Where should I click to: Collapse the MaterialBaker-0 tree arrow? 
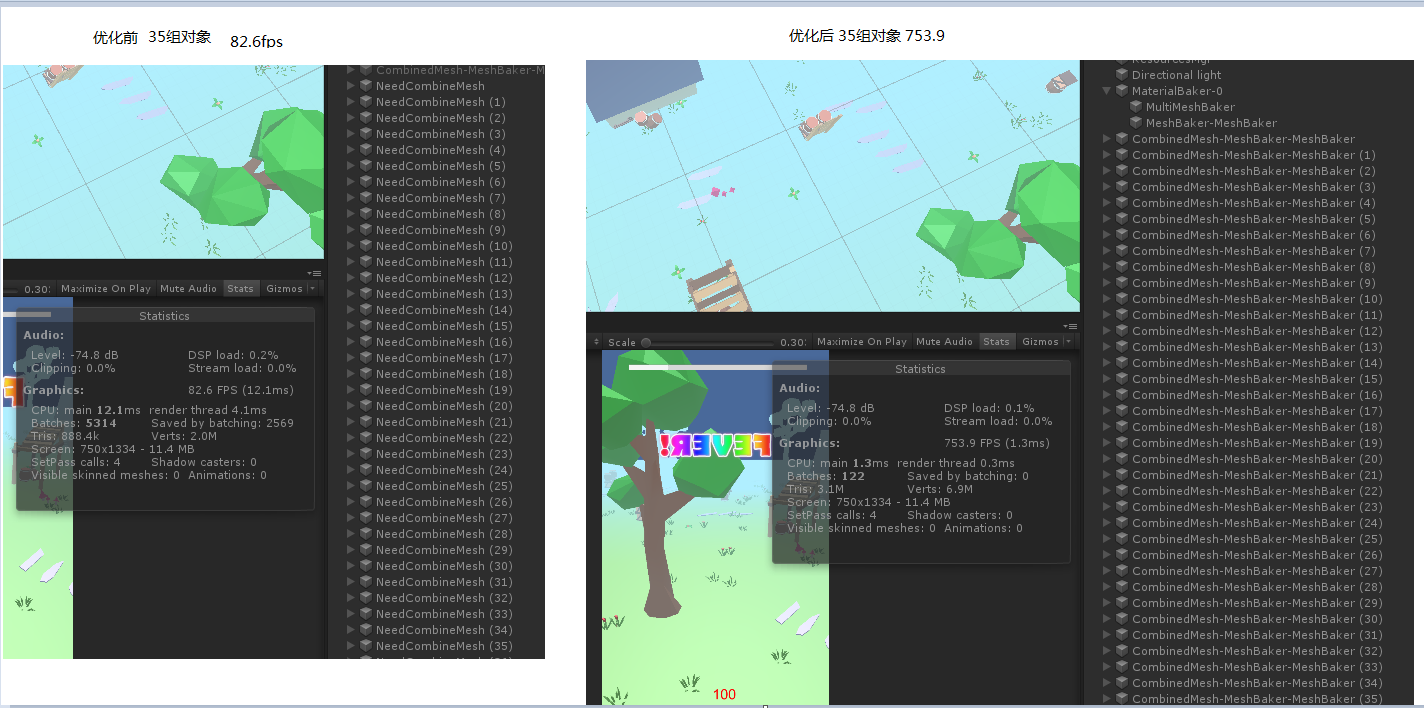click(1107, 91)
